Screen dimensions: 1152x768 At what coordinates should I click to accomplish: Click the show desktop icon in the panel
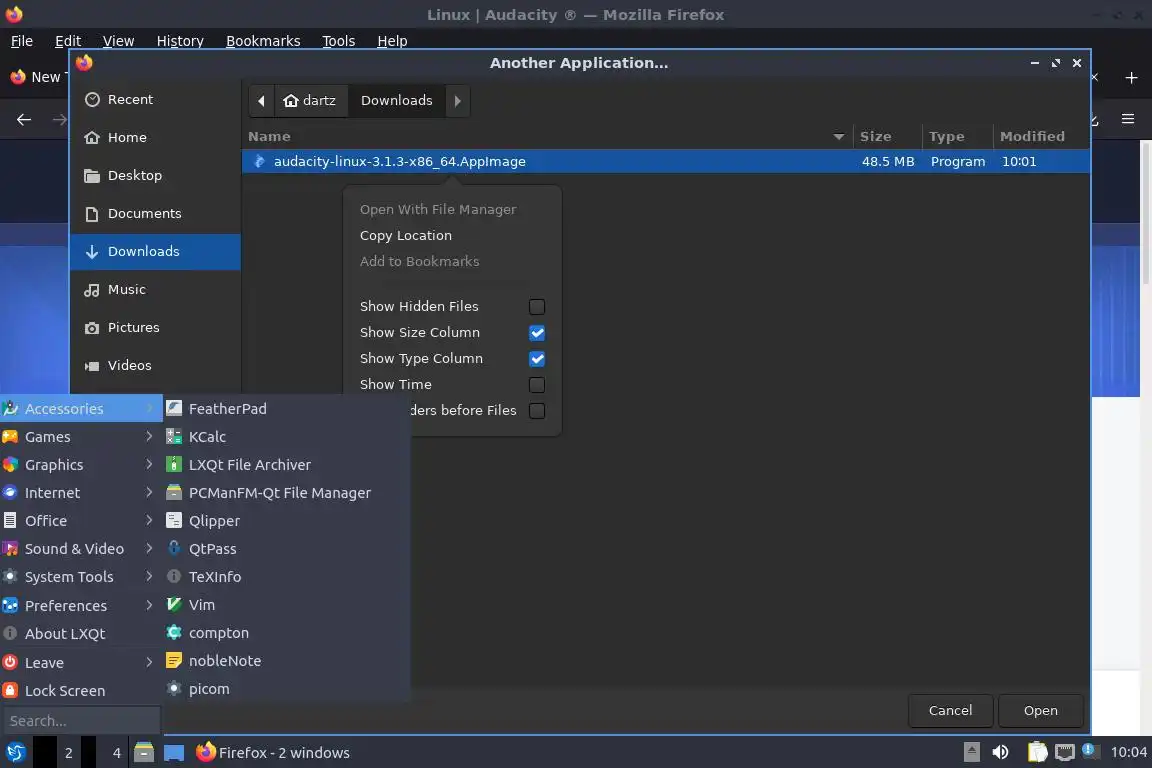(174, 753)
